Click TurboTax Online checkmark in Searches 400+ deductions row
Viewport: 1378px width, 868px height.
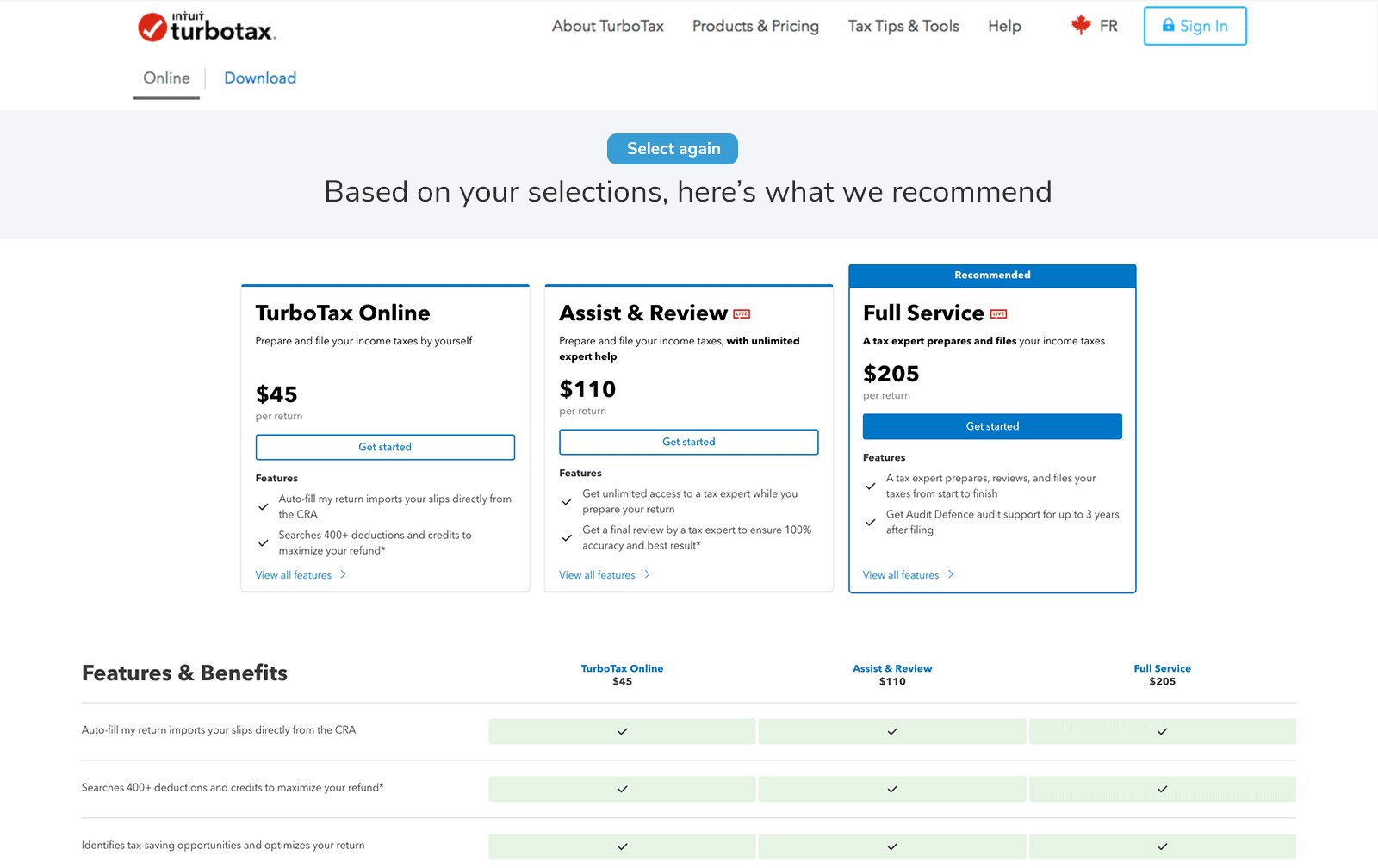(x=623, y=789)
